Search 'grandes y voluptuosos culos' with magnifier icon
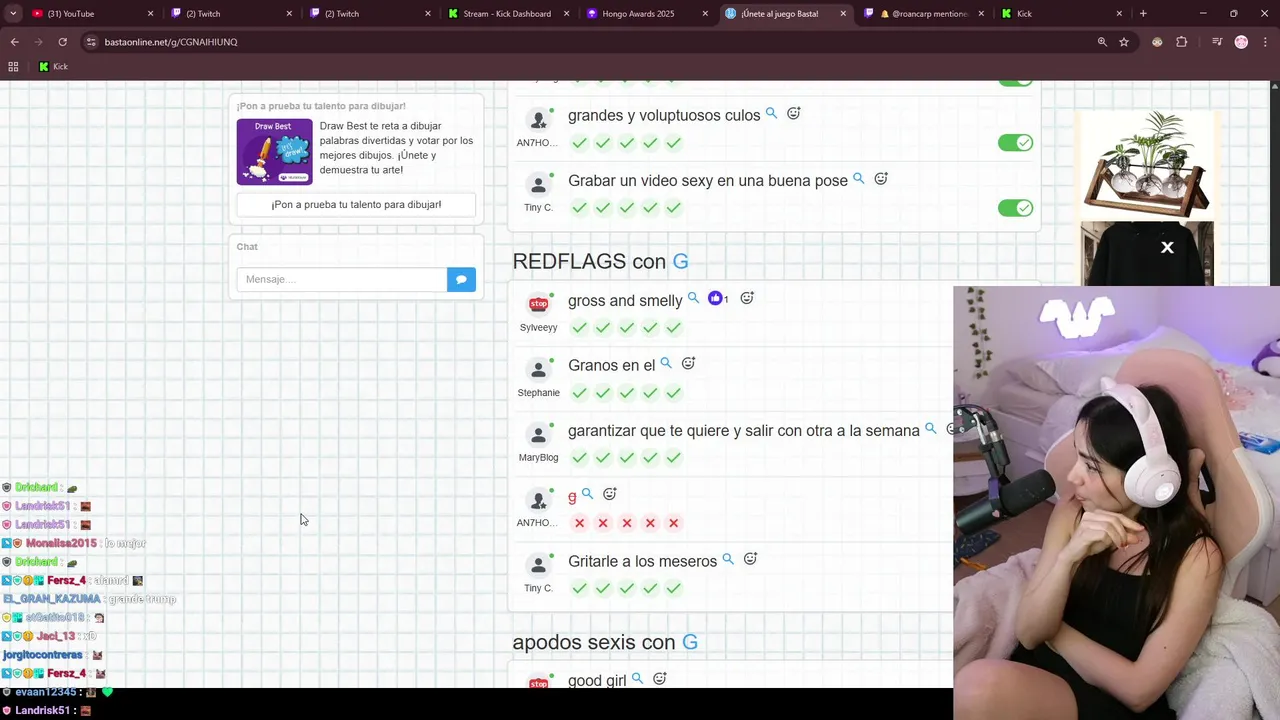Screen dimensions: 1280x720 pyautogui.click(x=771, y=114)
